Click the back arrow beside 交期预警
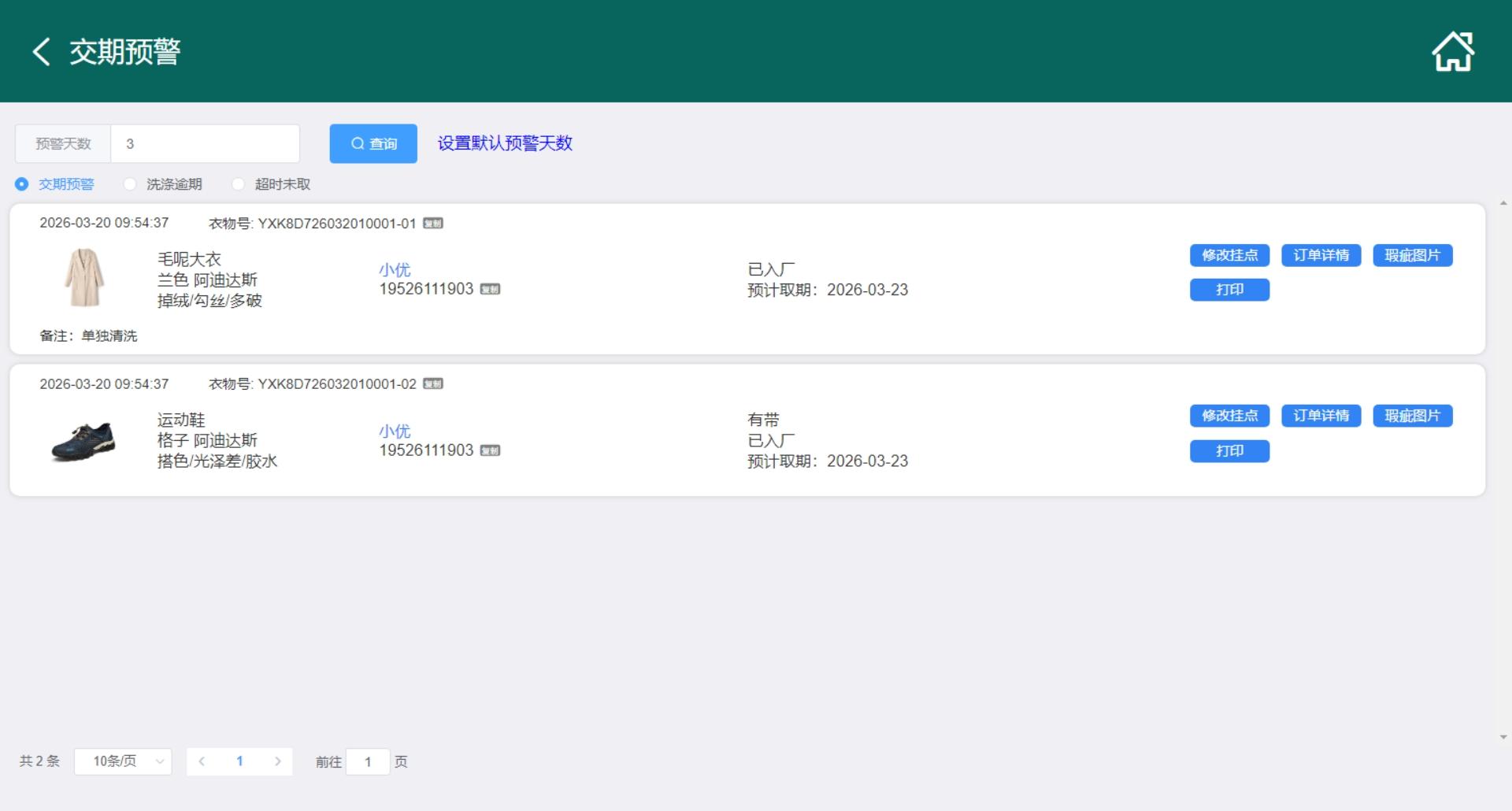This screenshot has height=811, width=1512. tap(42, 52)
